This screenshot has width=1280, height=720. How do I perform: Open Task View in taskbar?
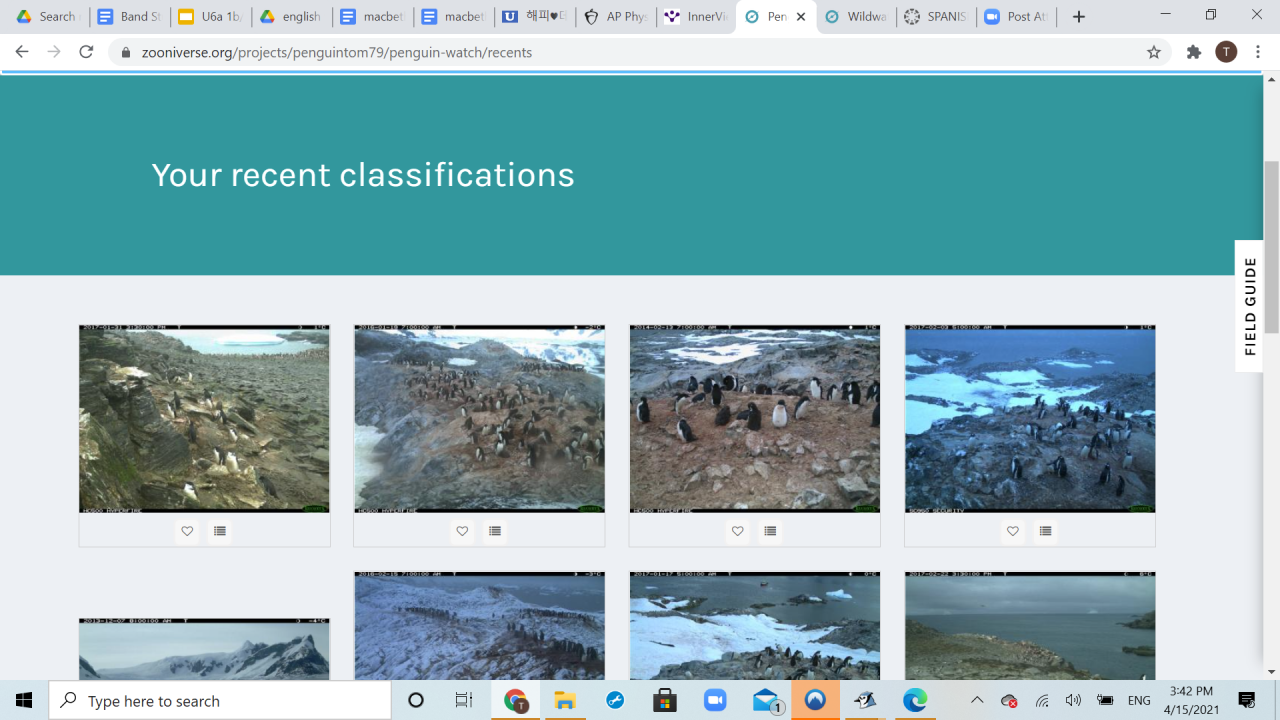click(464, 700)
